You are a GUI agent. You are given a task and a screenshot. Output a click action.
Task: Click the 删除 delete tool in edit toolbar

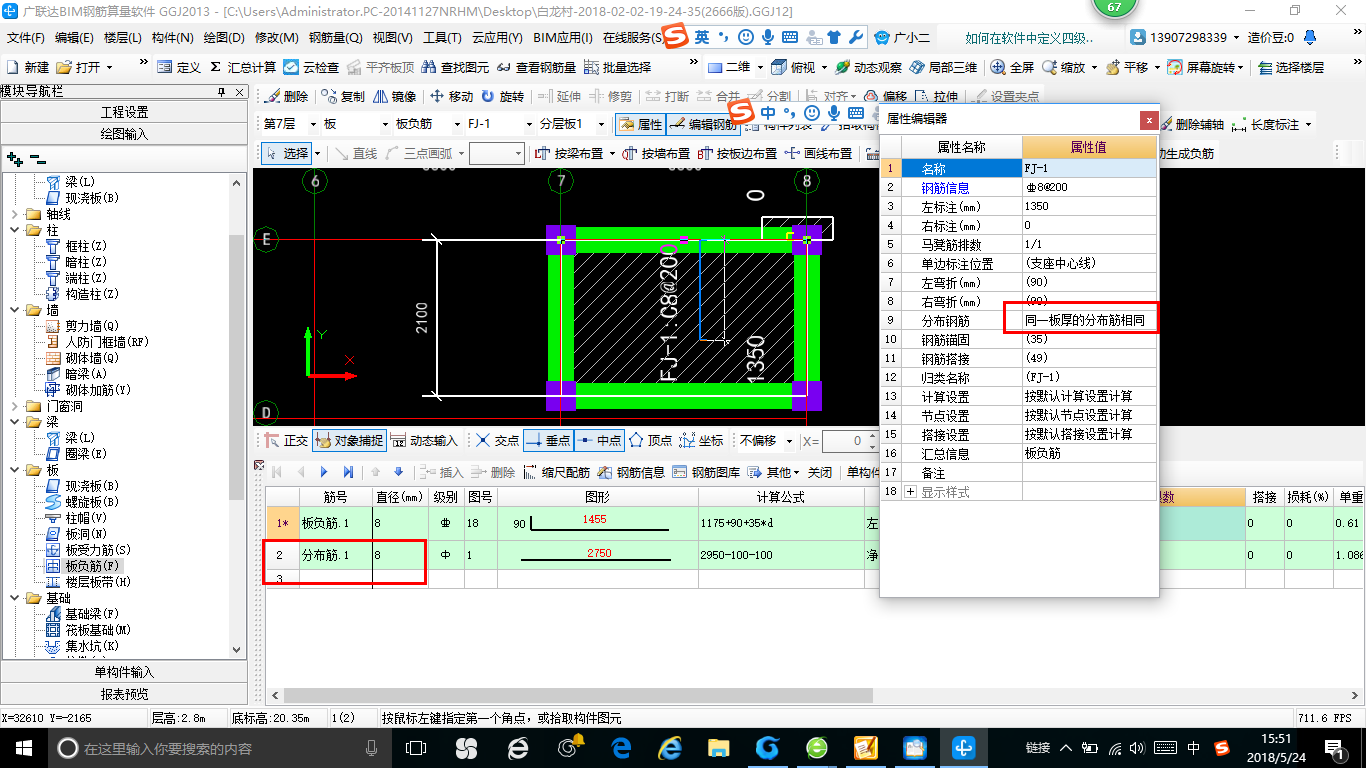tap(287, 97)
